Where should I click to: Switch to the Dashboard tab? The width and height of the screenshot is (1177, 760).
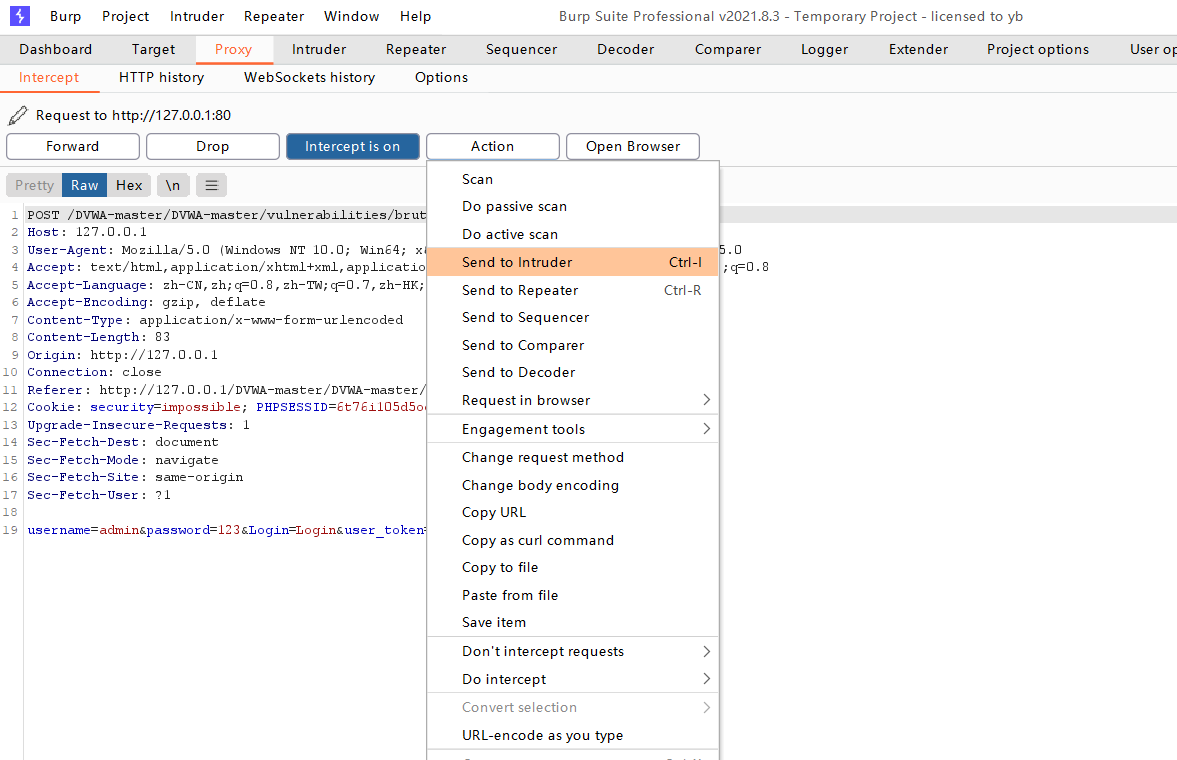pyautogui.click(x=56, y=50)
